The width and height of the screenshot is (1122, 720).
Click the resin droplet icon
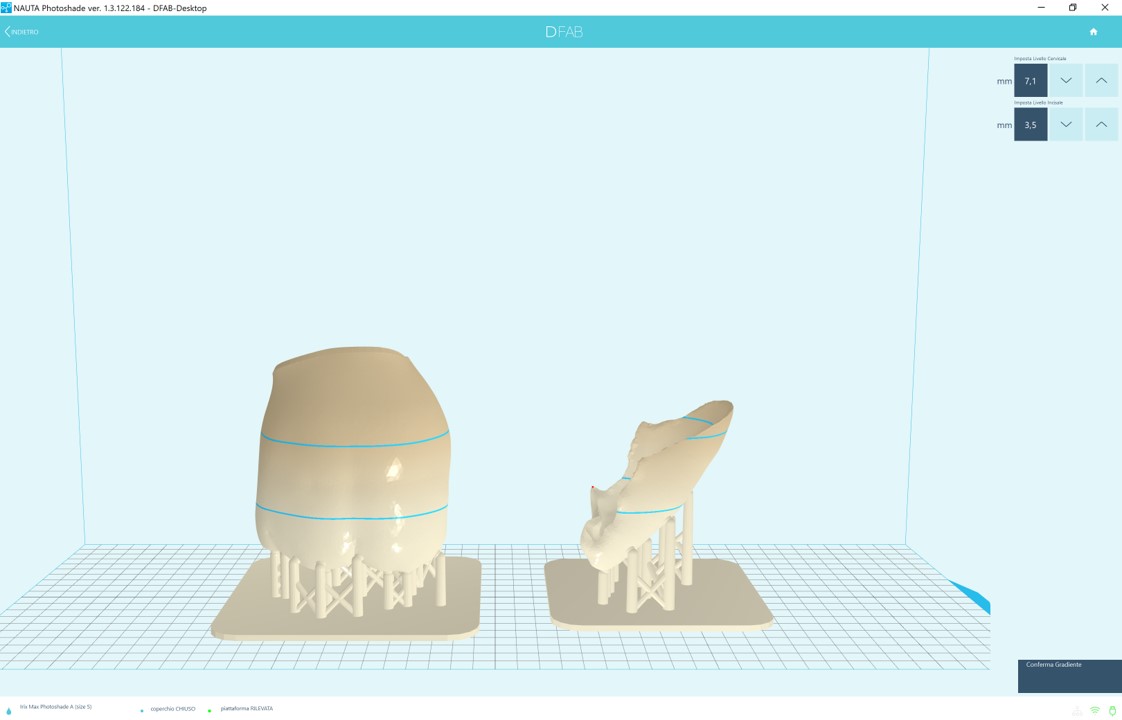(x=8, y=710)
